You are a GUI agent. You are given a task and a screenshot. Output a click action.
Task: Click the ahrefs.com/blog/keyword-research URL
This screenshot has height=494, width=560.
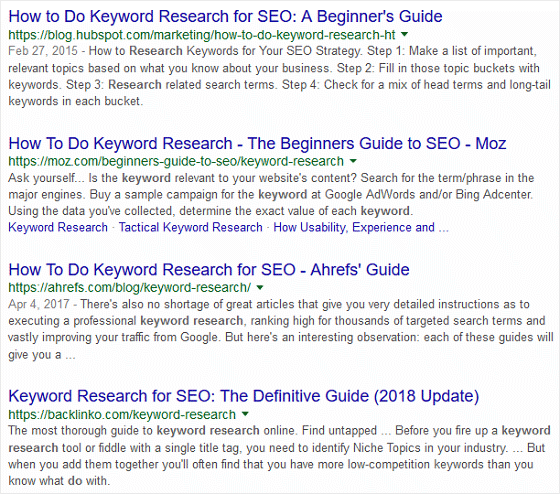click(130, 288)
